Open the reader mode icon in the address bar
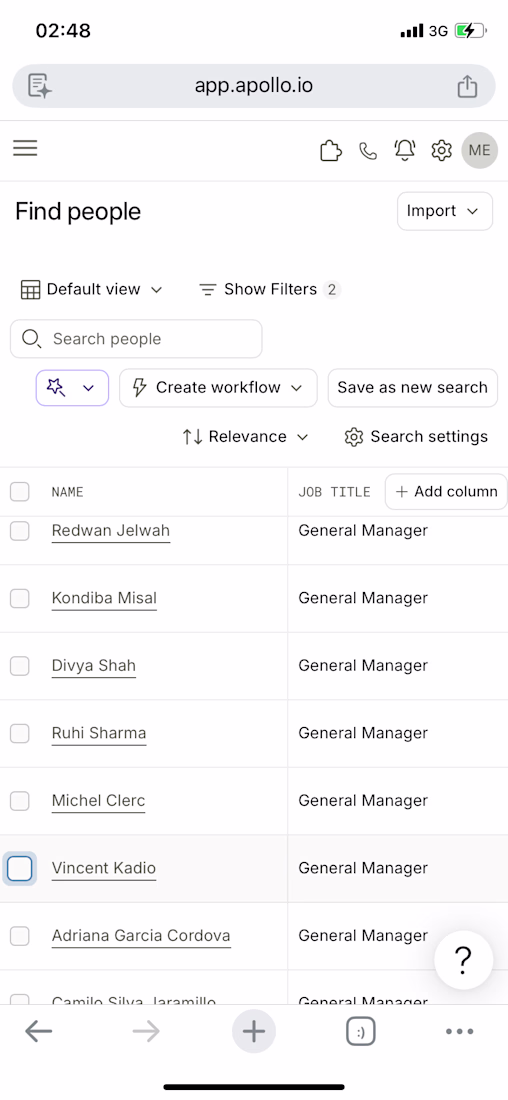 click(40, 86)
